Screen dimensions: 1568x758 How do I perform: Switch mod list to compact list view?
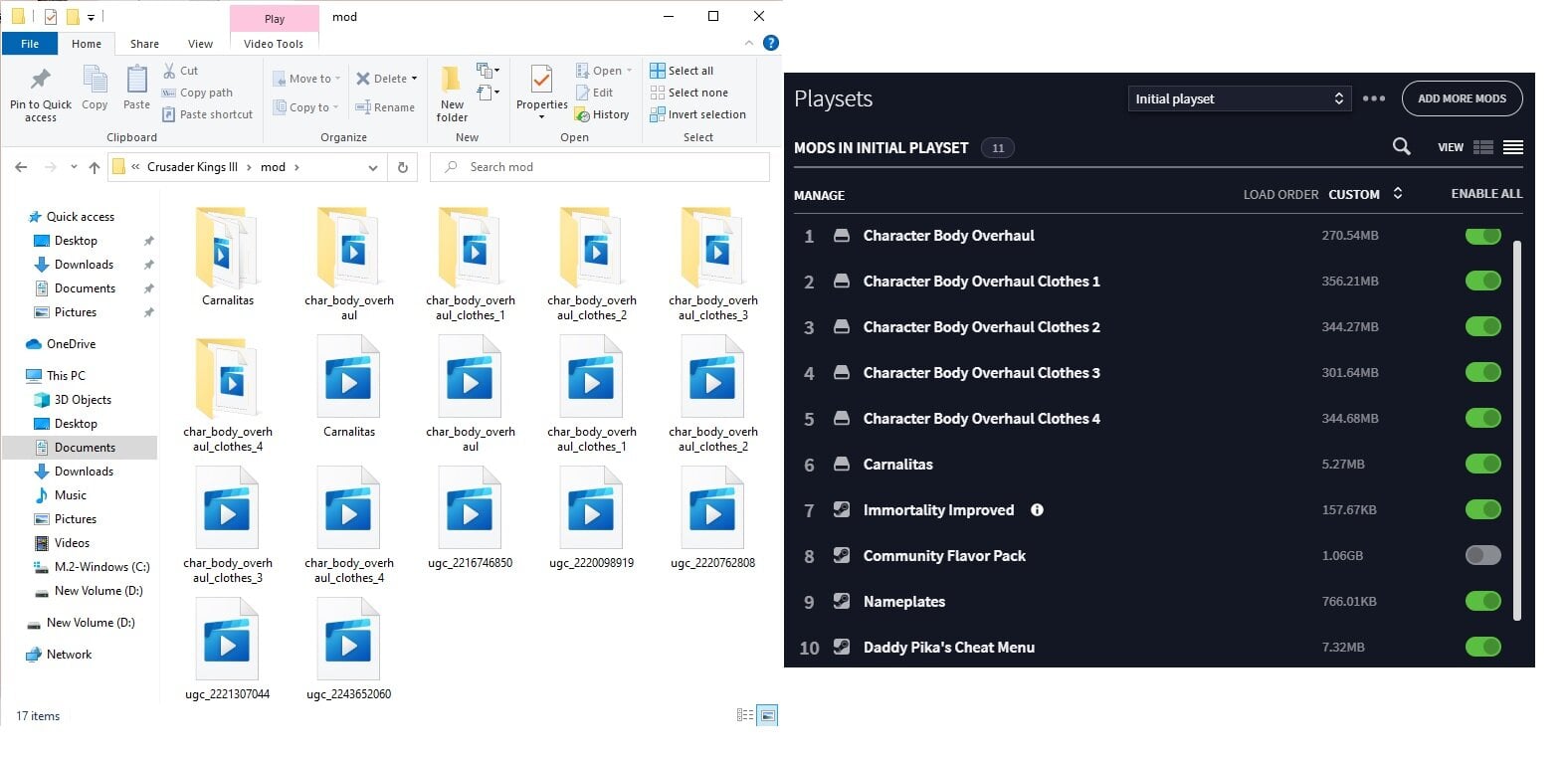coord(1513,147)
